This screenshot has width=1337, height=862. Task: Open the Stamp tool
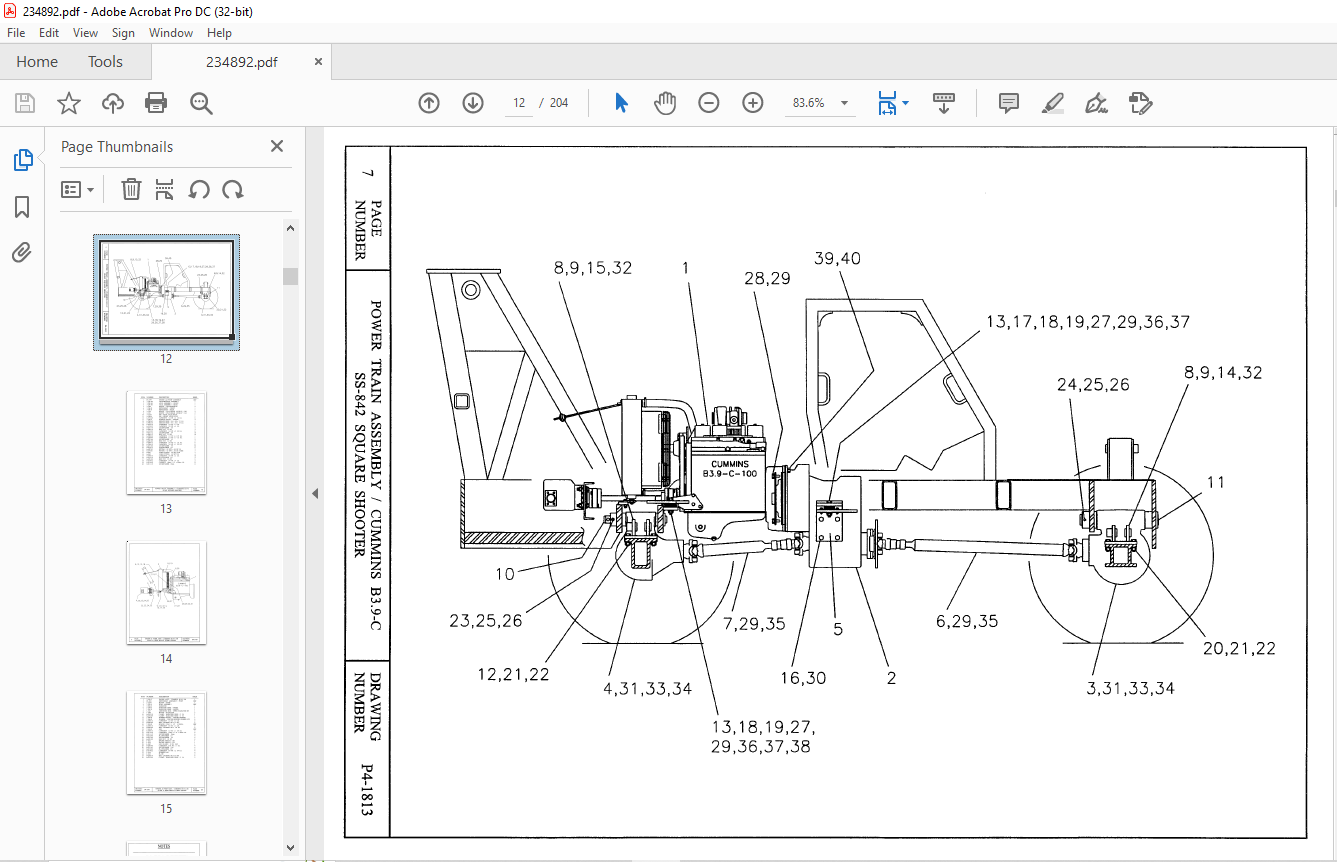click(1140, 103)
